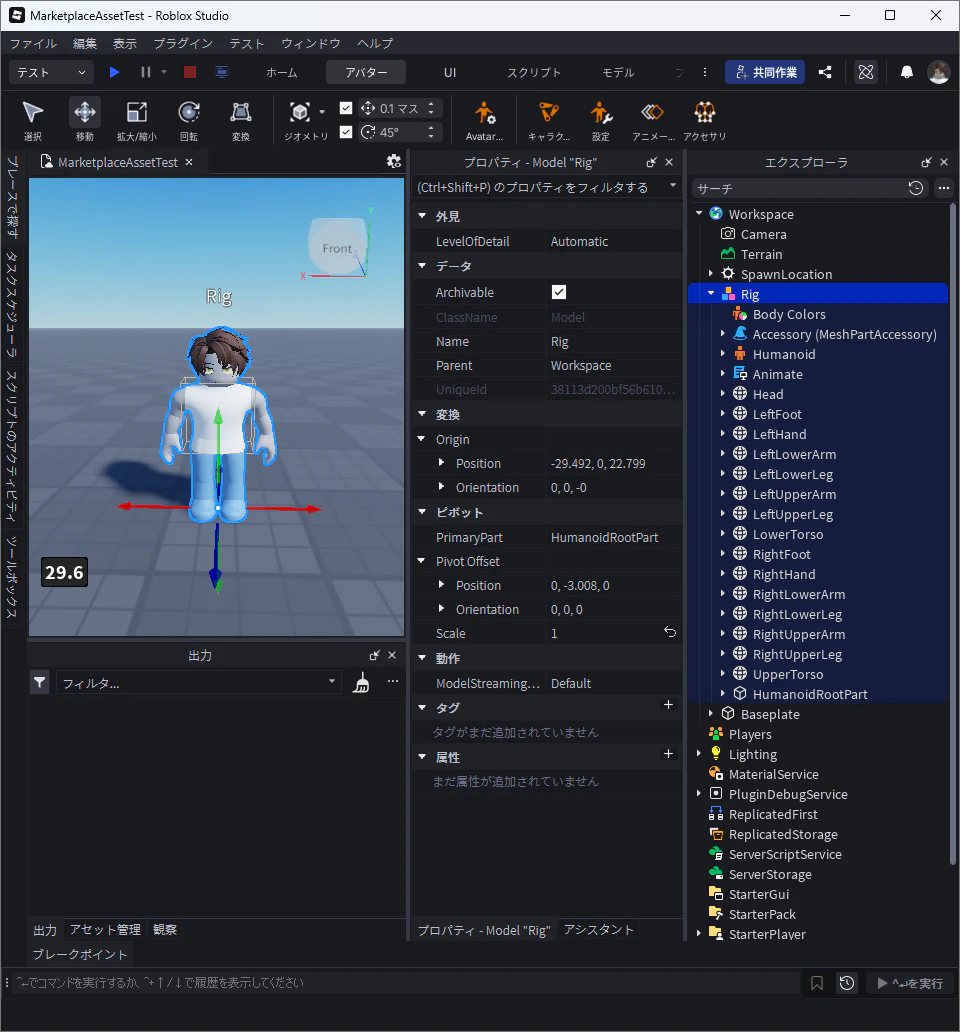Image resolution: width=960 pixels, height=1032 pixels.
Task: Click the client/server view toggle icon
Action: coord(222,72)
